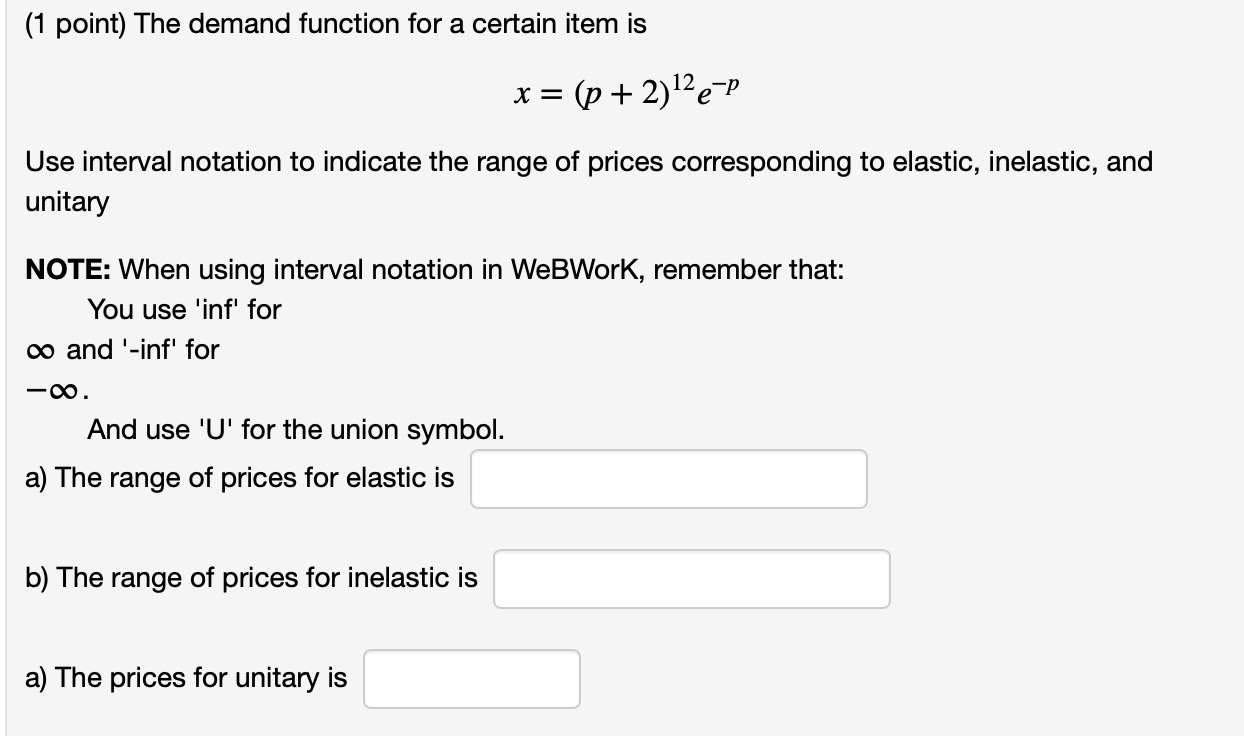
Task: Click the 'b) The range of prices for inelastic' label
Action: [250, 578]
